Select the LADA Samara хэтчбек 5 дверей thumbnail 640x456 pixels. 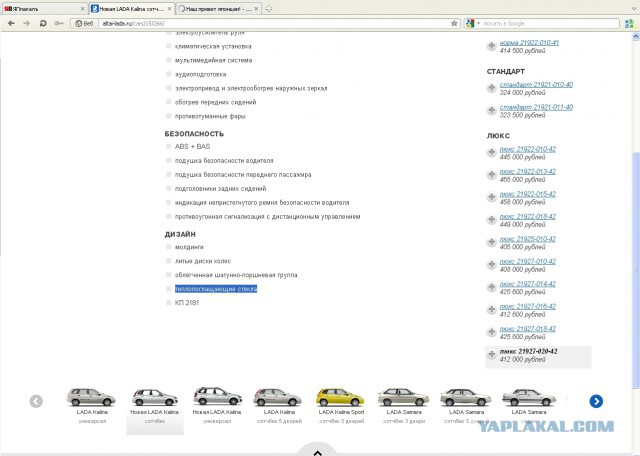coord(466,405)
